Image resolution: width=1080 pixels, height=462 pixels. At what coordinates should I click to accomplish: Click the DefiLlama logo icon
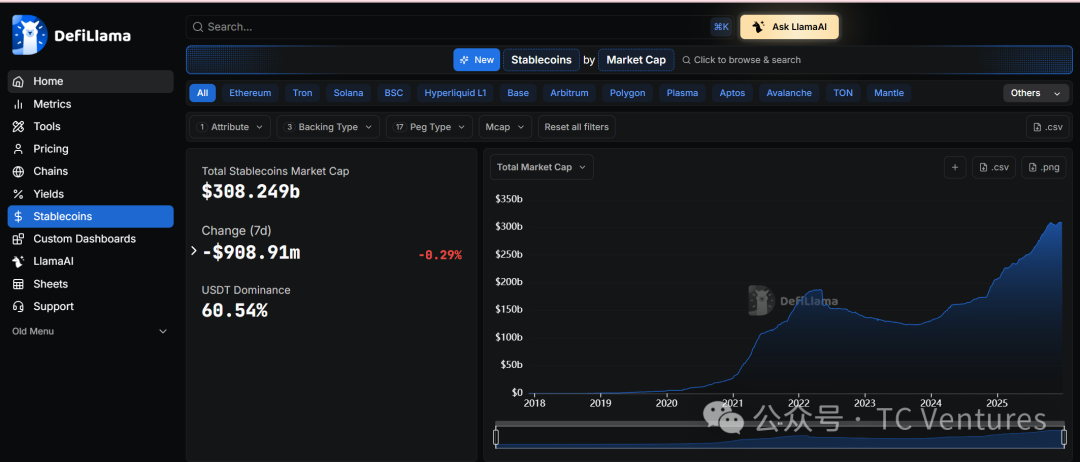pos(29,35)
